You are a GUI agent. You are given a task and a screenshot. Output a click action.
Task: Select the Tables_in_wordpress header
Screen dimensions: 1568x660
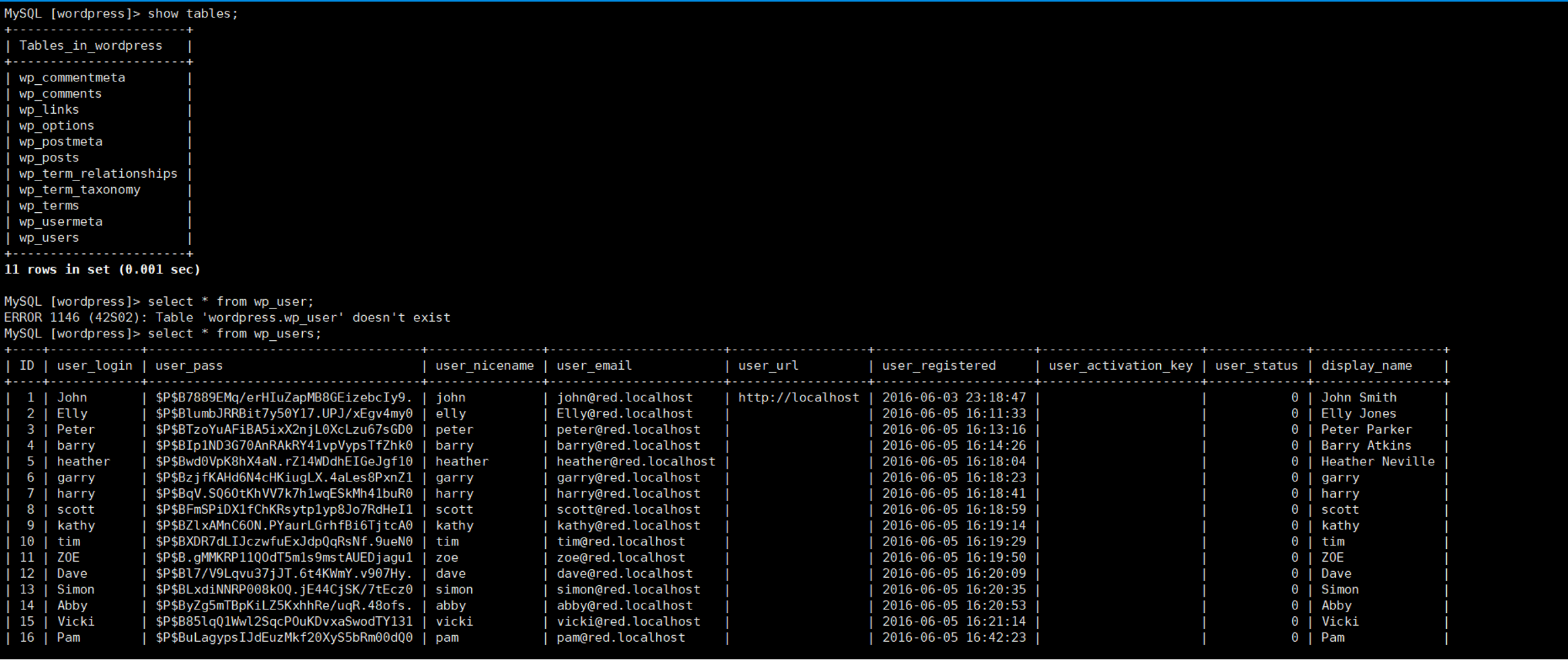[x=91, y=46]
